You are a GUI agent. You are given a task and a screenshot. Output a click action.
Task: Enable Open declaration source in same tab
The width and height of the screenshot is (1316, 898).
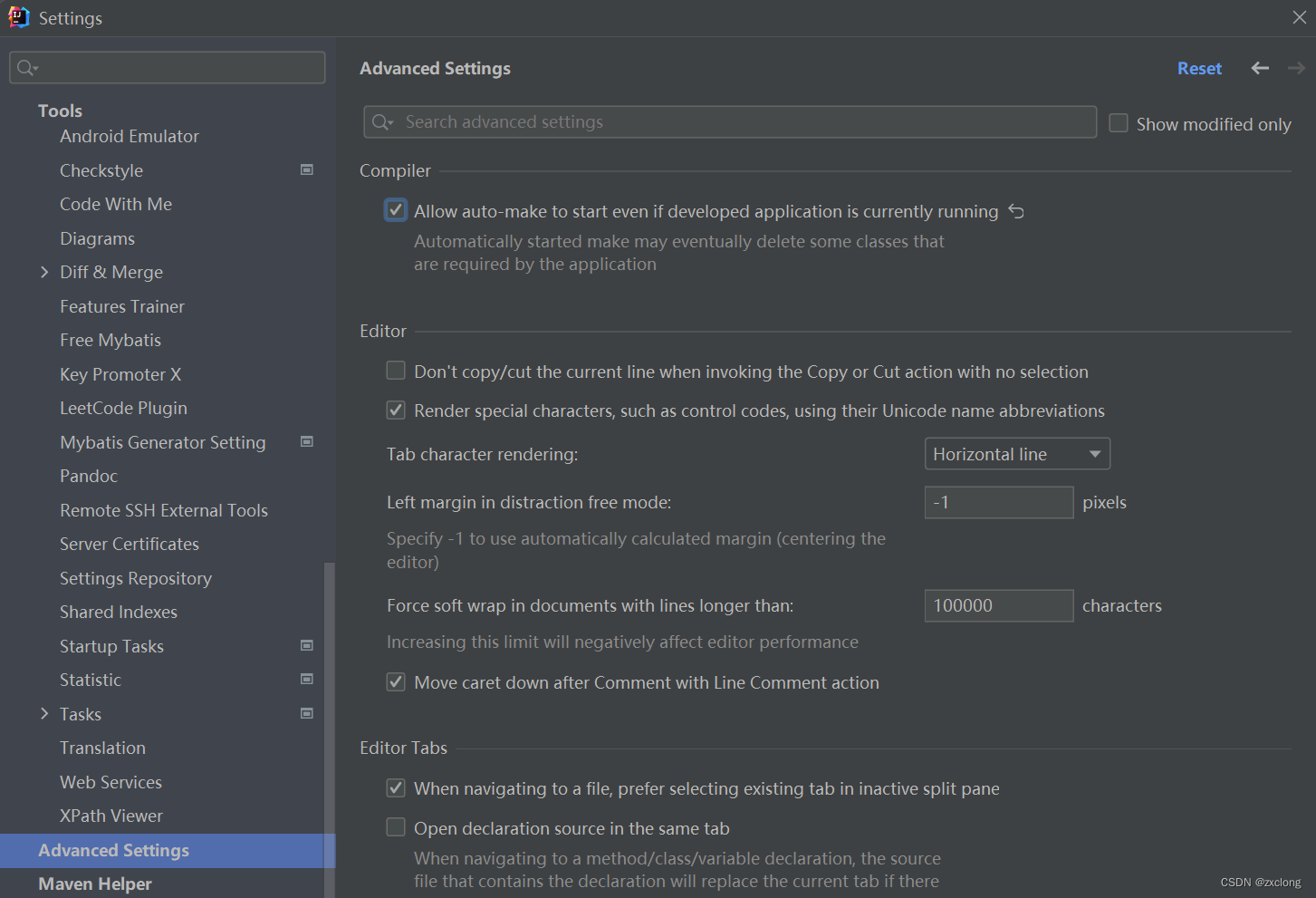[396, 827]
